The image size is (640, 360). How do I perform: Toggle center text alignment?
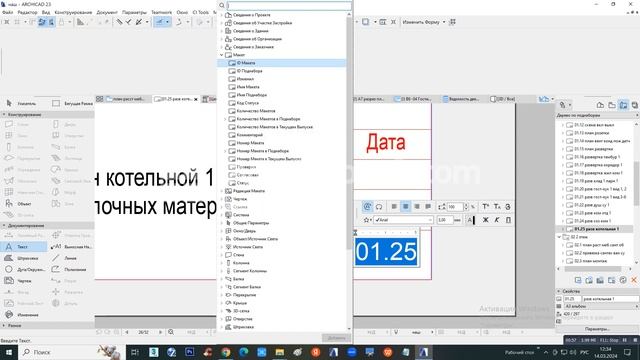[x=405, y=207]
